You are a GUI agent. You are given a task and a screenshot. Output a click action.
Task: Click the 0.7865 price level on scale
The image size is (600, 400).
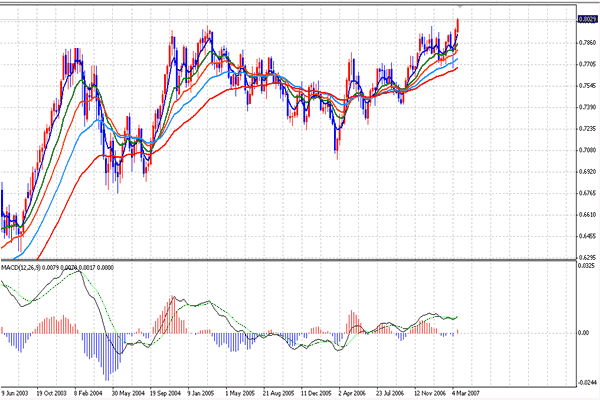[x=587, y=43]
